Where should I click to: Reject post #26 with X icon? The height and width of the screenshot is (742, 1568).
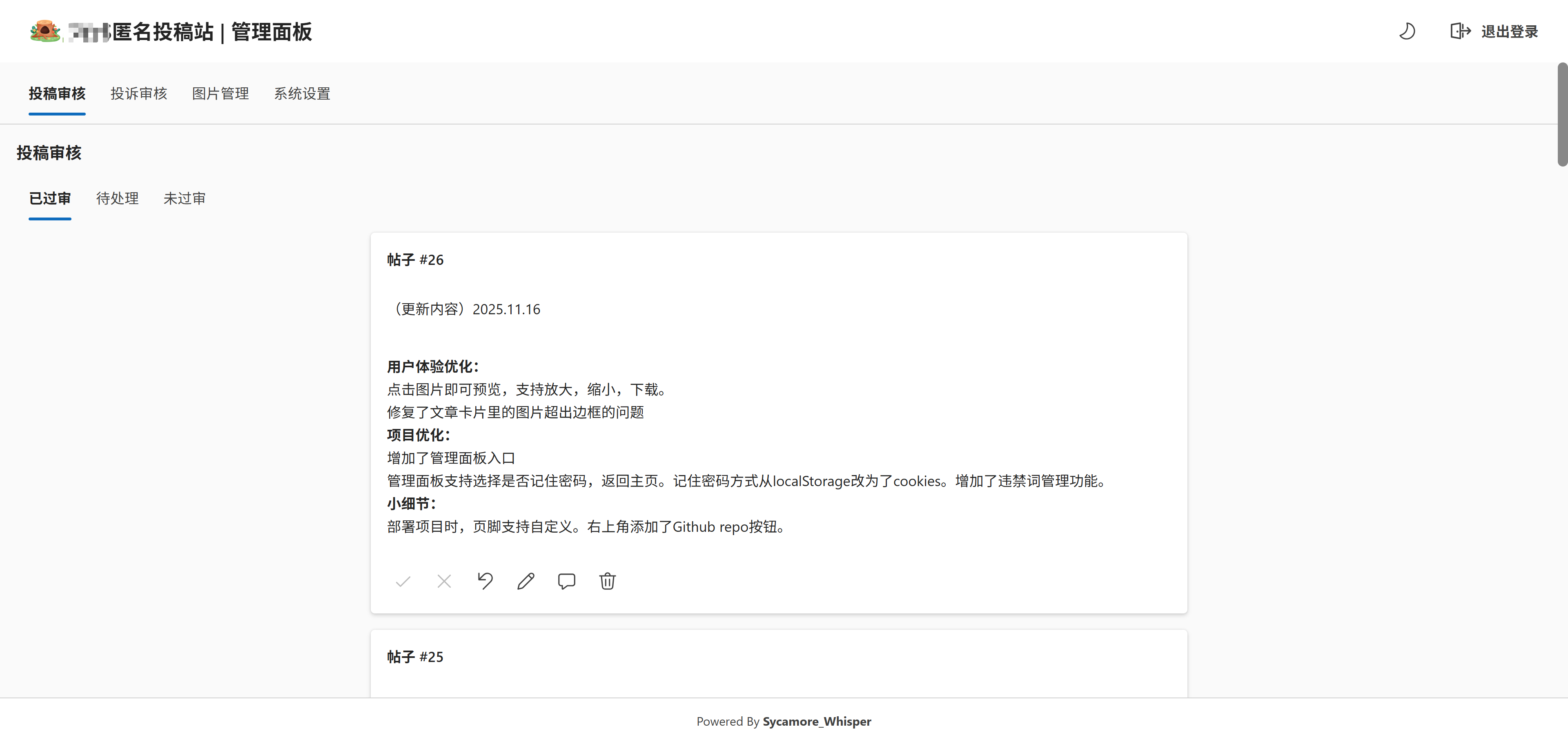tap(444, 582)
